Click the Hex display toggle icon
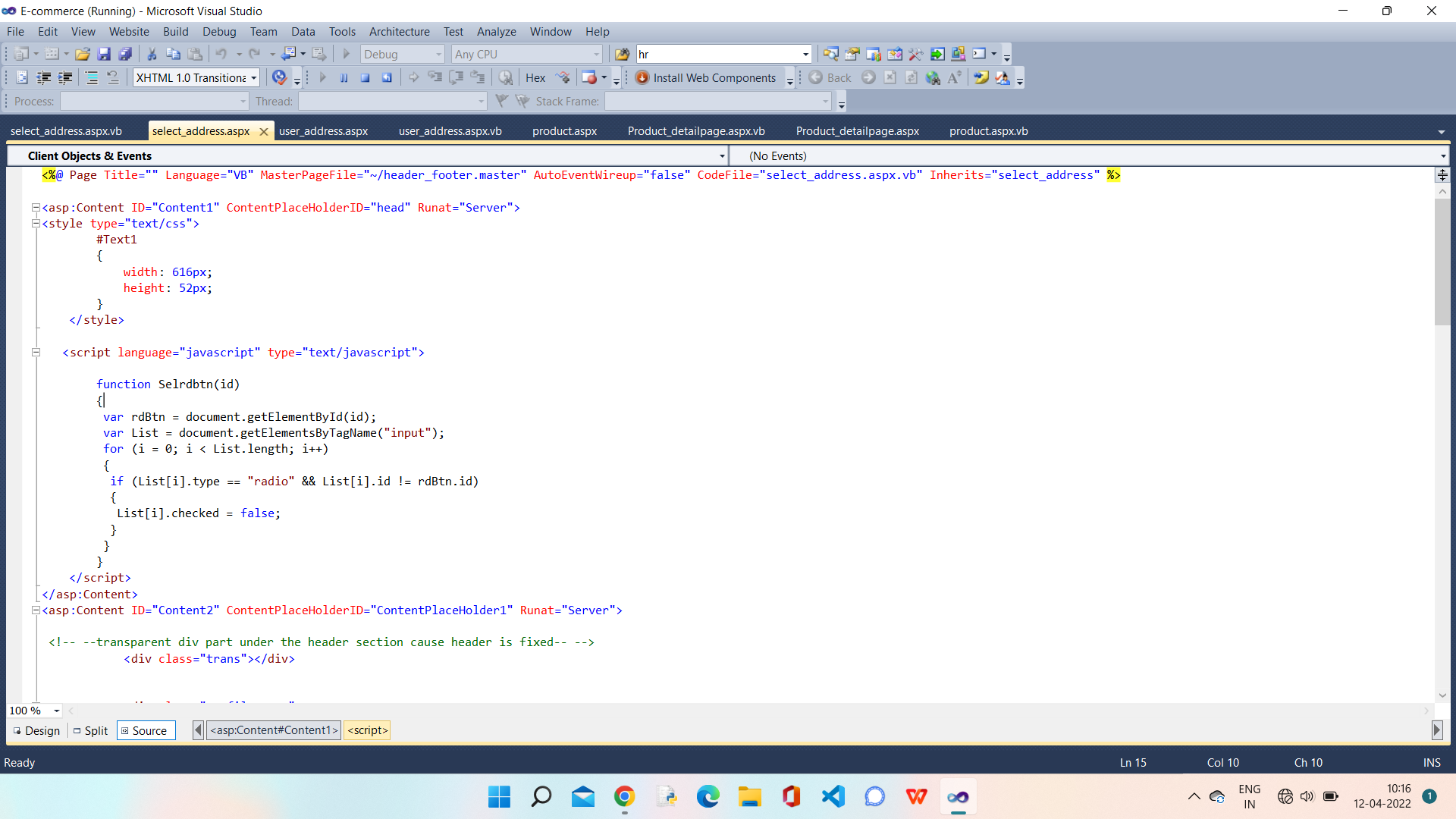 click(x=535, y=77)
